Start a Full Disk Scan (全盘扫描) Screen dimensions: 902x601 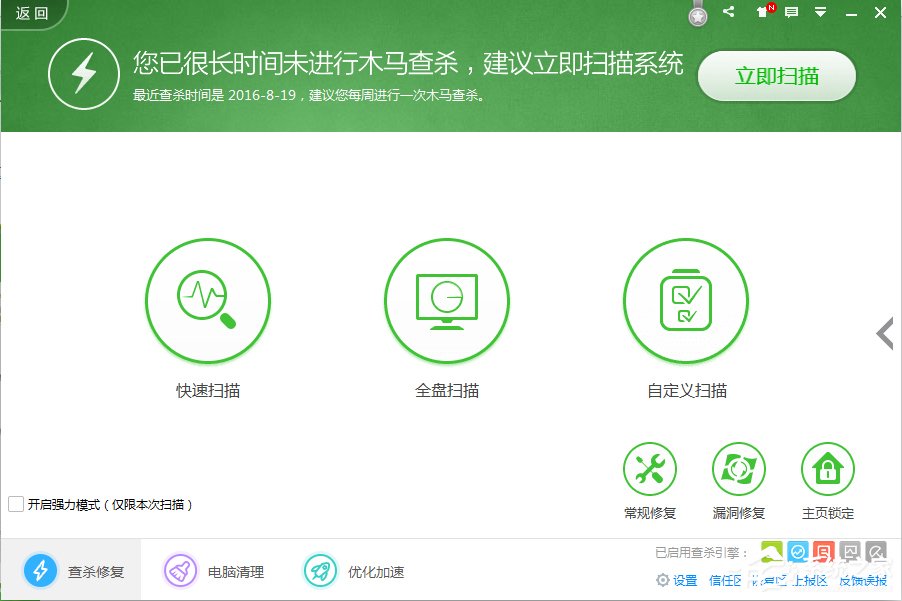click(447, 301)
